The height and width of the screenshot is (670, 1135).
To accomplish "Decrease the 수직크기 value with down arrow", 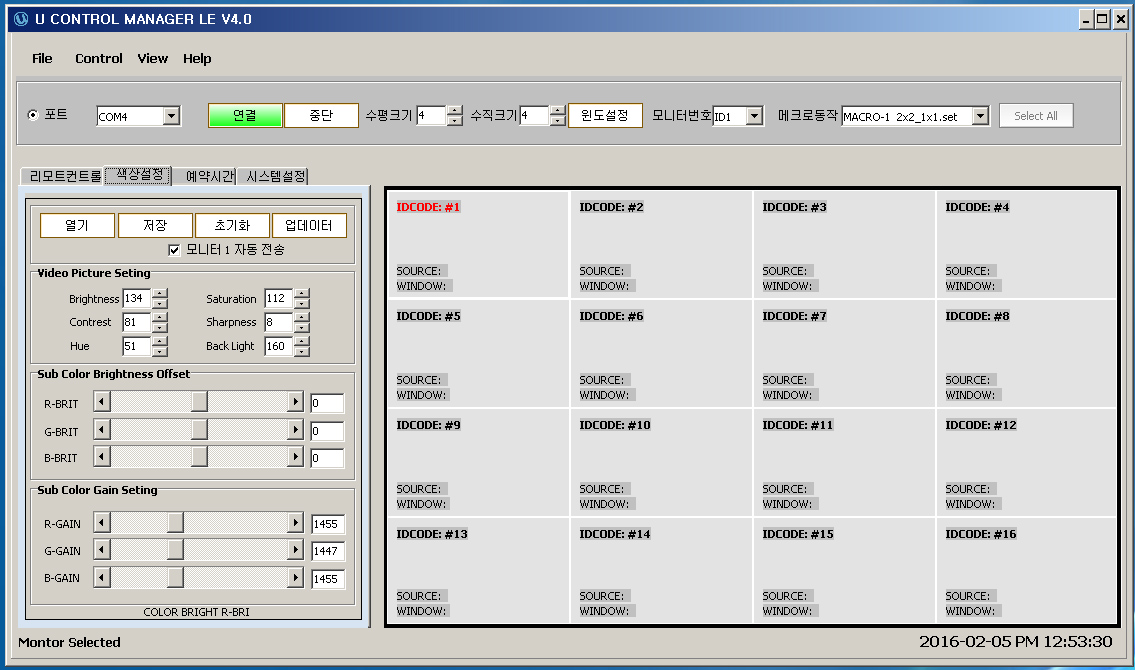I will 557,121.
